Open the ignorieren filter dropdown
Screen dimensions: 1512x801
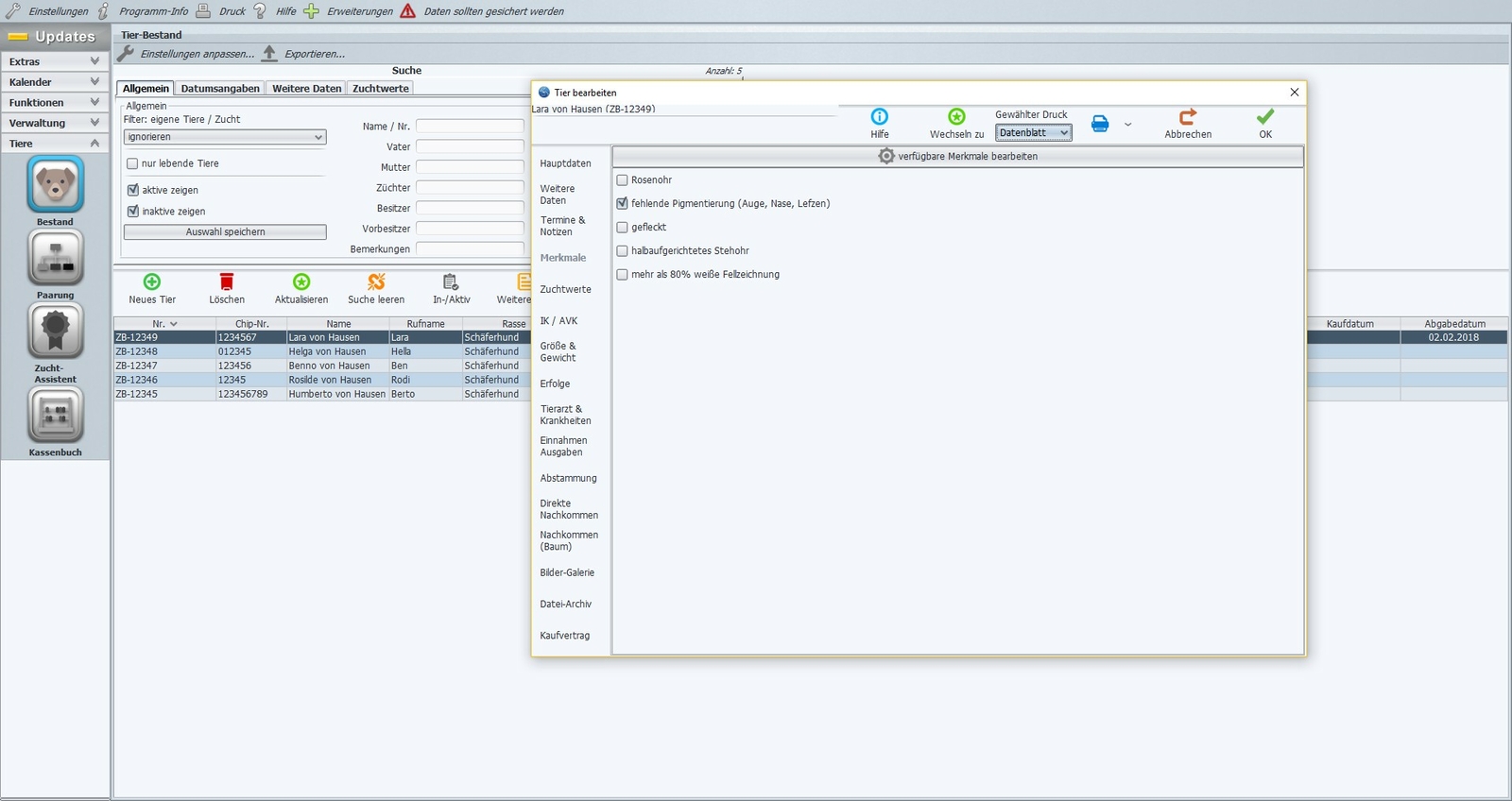click(225, 137)
